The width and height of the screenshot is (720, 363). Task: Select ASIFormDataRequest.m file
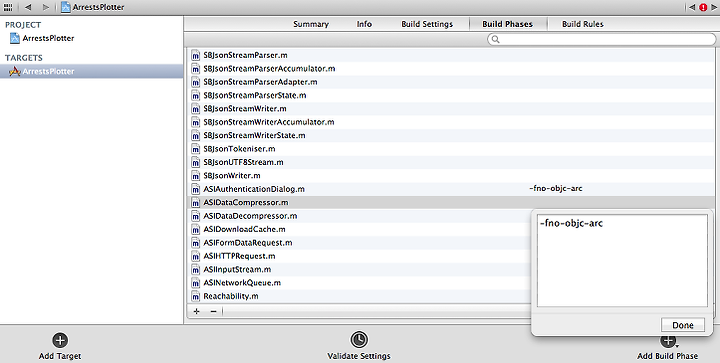(x=248, y=242)
